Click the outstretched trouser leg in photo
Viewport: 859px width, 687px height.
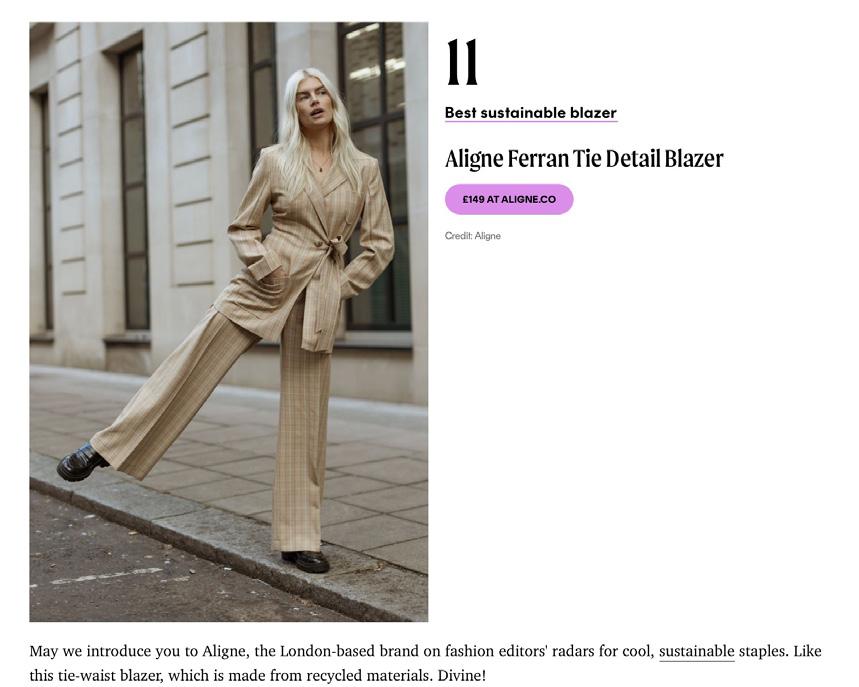(175, 394)
